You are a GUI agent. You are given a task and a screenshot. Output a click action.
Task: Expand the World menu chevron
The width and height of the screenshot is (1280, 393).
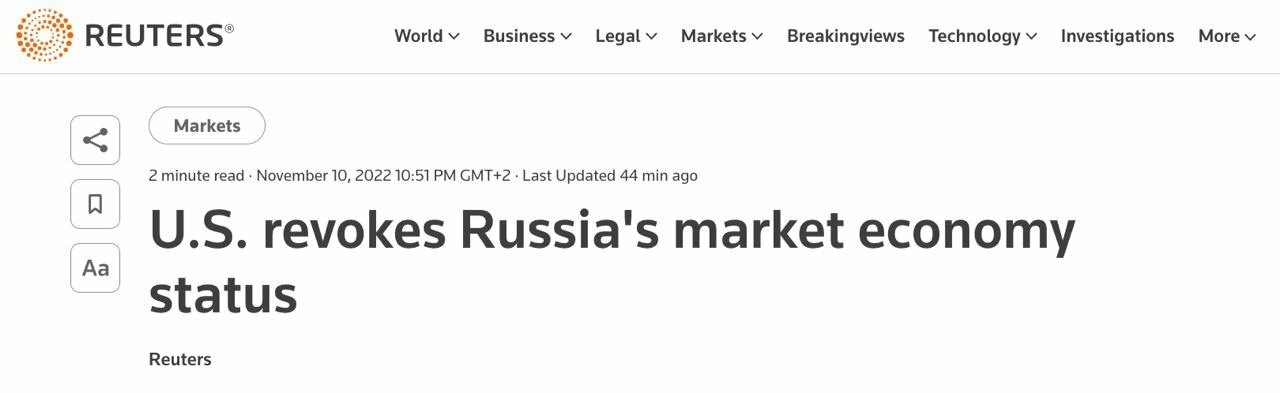coord(454,36)
